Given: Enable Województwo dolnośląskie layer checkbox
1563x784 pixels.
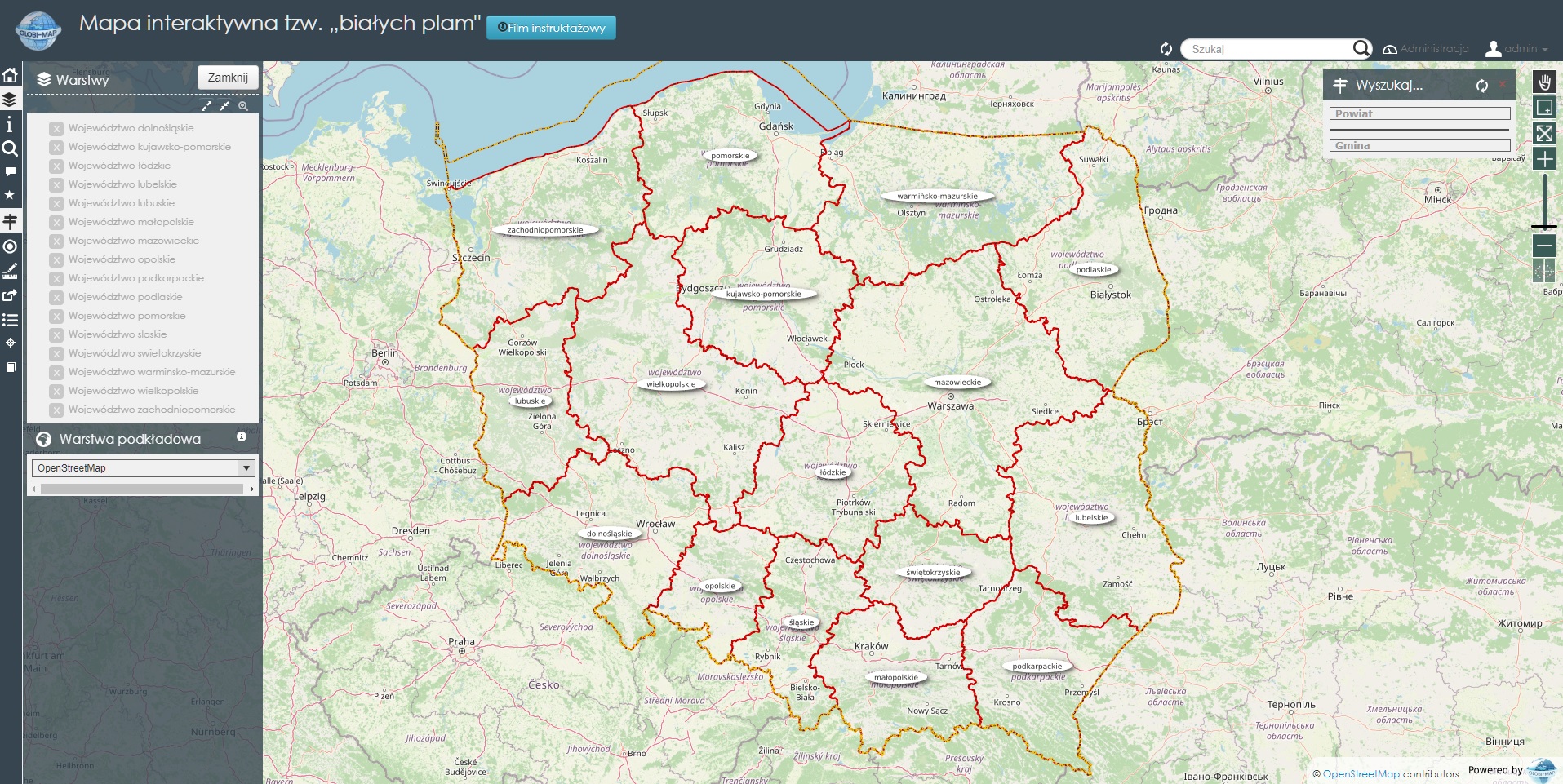Looking at the screenshot, I should pos(56,129).
